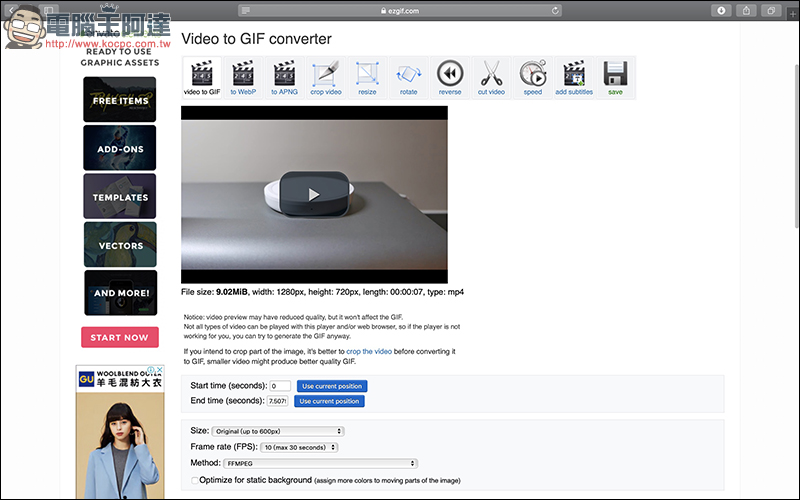
Task: Open the Method FFMPEG dropdown
Action: point(320,463)
